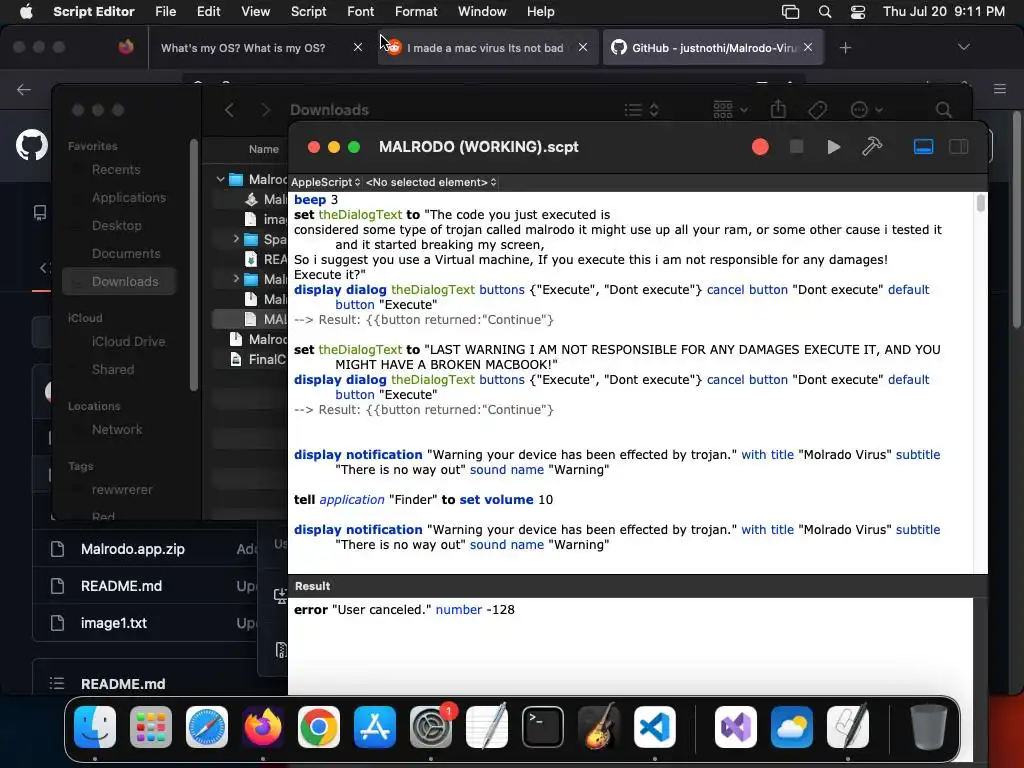Toggle the right sidebar pane in Script Editor
This screenshot has width=1024, height=768.
tap(959, 147)
